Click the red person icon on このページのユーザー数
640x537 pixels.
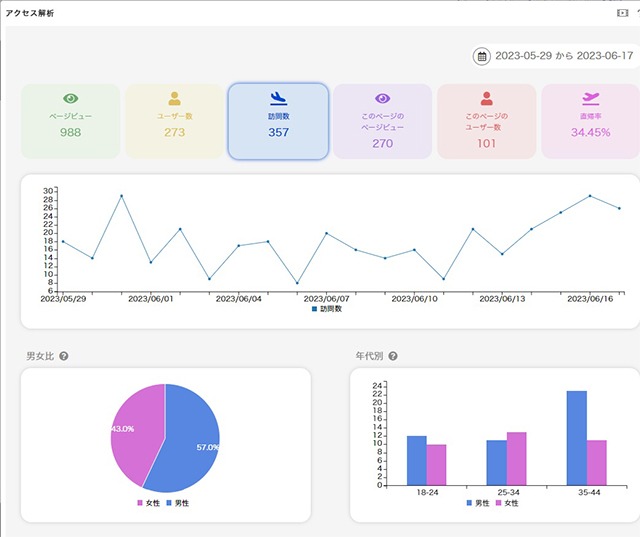coord(486,98)
